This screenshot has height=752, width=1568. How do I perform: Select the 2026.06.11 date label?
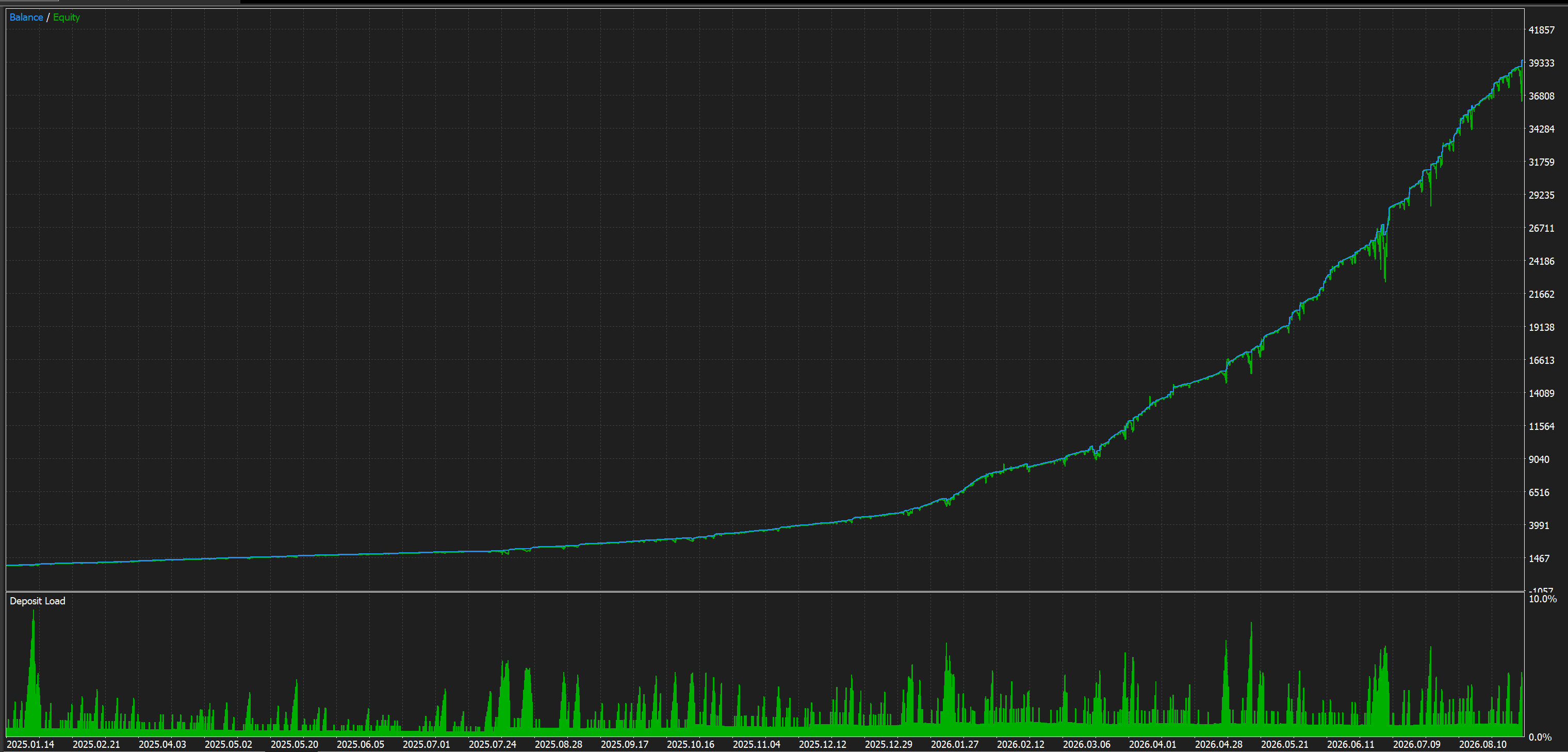coord(1351,744)
